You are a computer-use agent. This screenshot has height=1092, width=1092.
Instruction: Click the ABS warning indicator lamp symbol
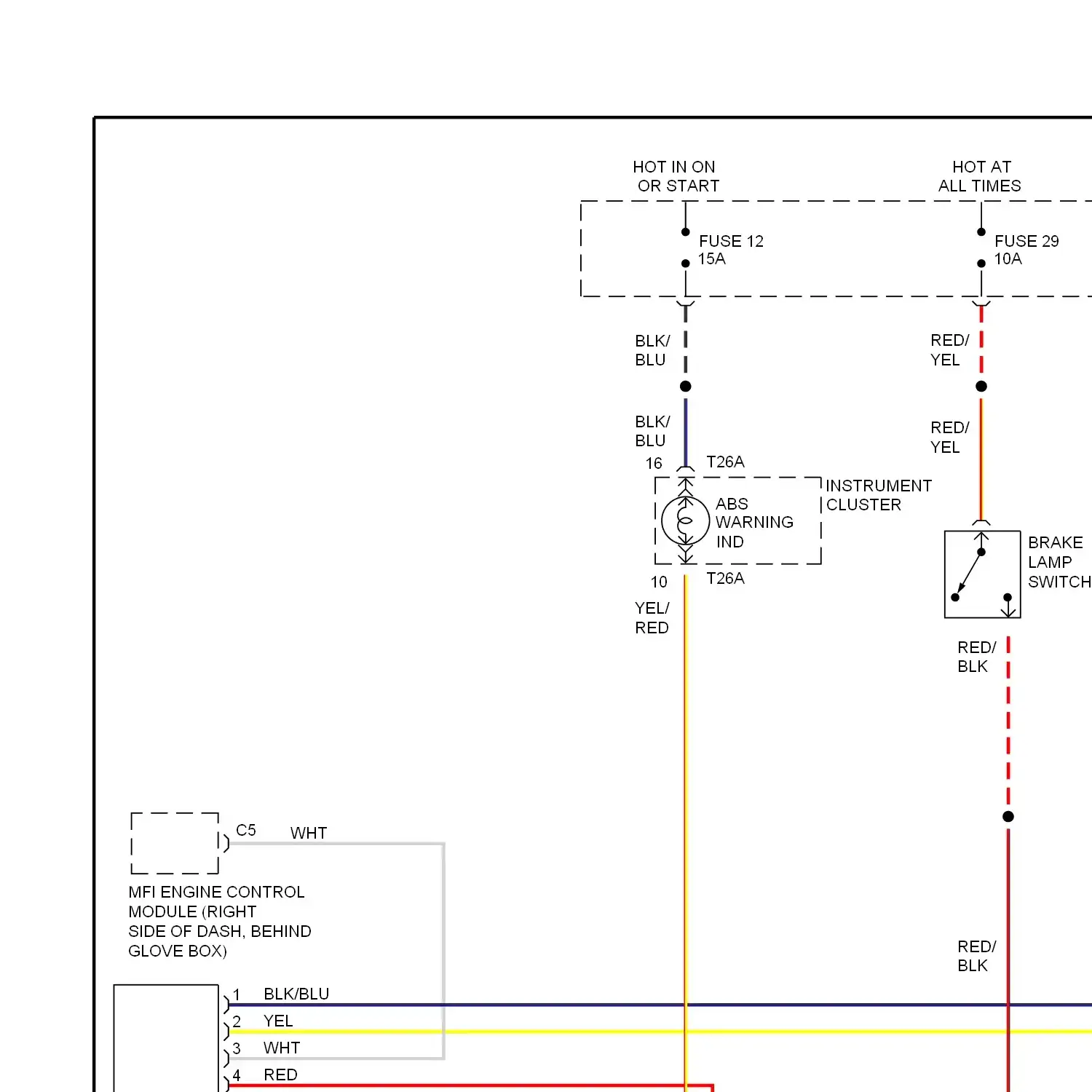pyautogui.click(x=685, y=521)
